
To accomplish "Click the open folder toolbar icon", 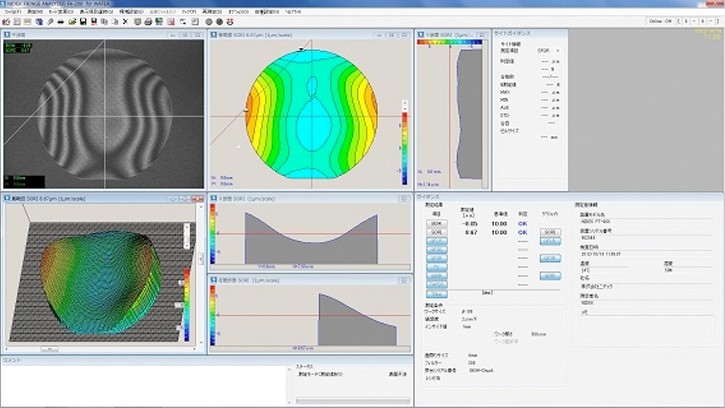I will (x=72, y=22).
